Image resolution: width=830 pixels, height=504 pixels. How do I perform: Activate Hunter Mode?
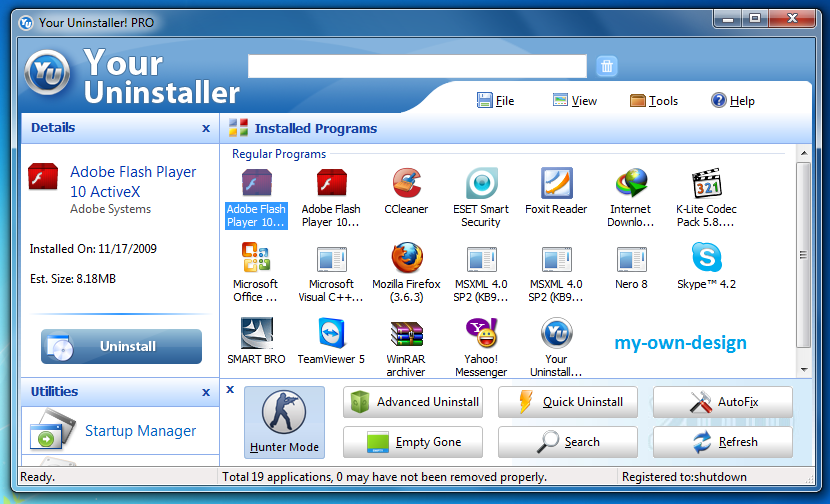284,422
